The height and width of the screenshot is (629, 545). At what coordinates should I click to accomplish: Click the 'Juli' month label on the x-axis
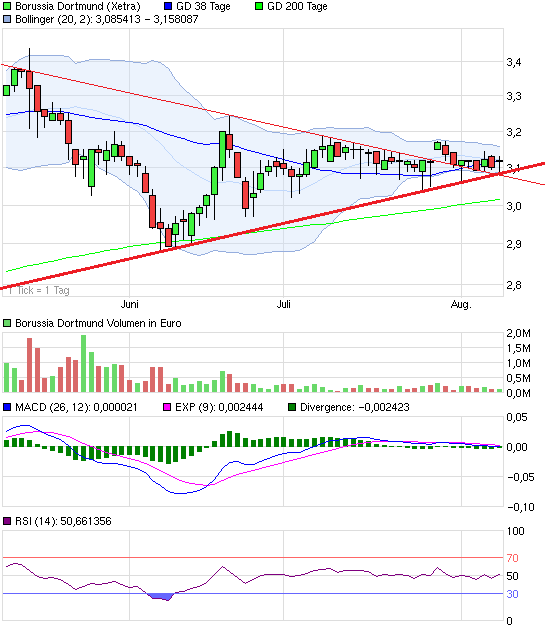click(x=284, y=304)
